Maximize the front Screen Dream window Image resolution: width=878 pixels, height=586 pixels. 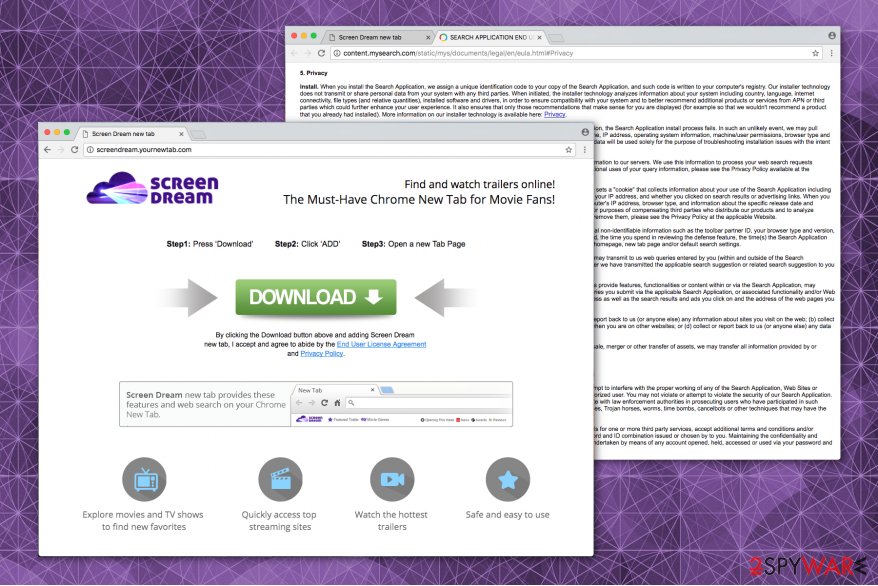[x=67, y=132]
